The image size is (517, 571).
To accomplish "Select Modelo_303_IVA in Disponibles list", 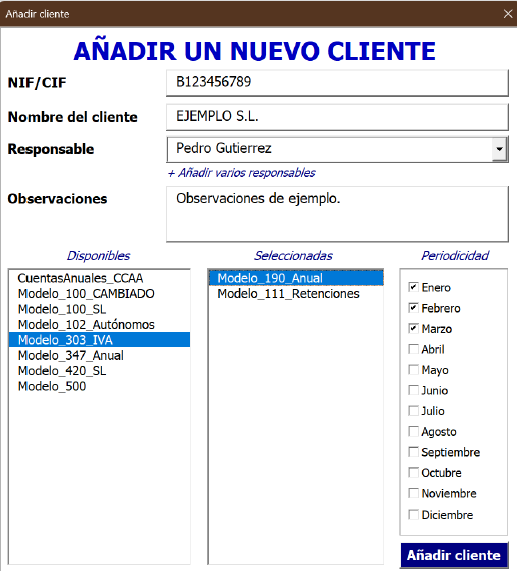I will tap(99, 340).
